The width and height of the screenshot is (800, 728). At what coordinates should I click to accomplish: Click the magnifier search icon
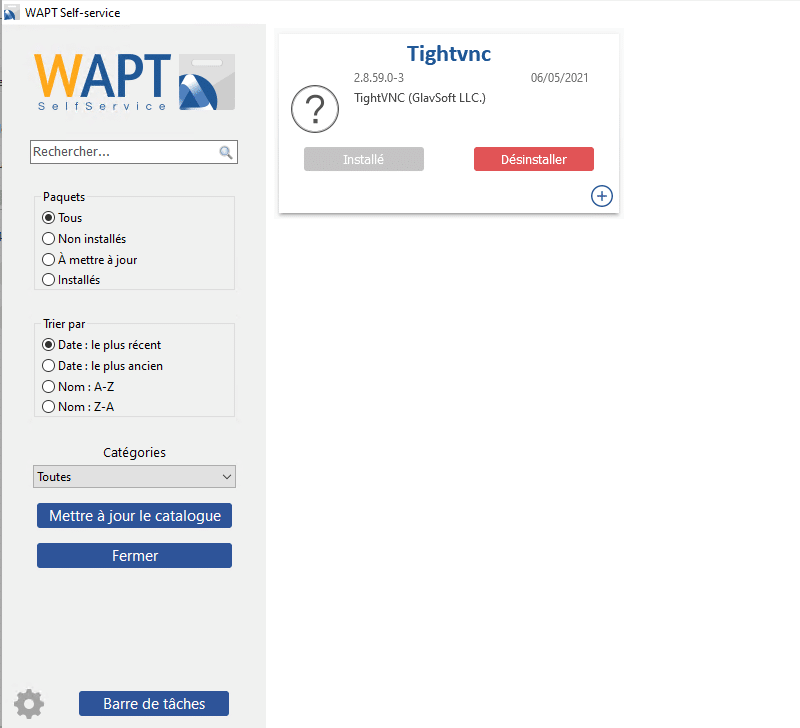tap(226, 152)
